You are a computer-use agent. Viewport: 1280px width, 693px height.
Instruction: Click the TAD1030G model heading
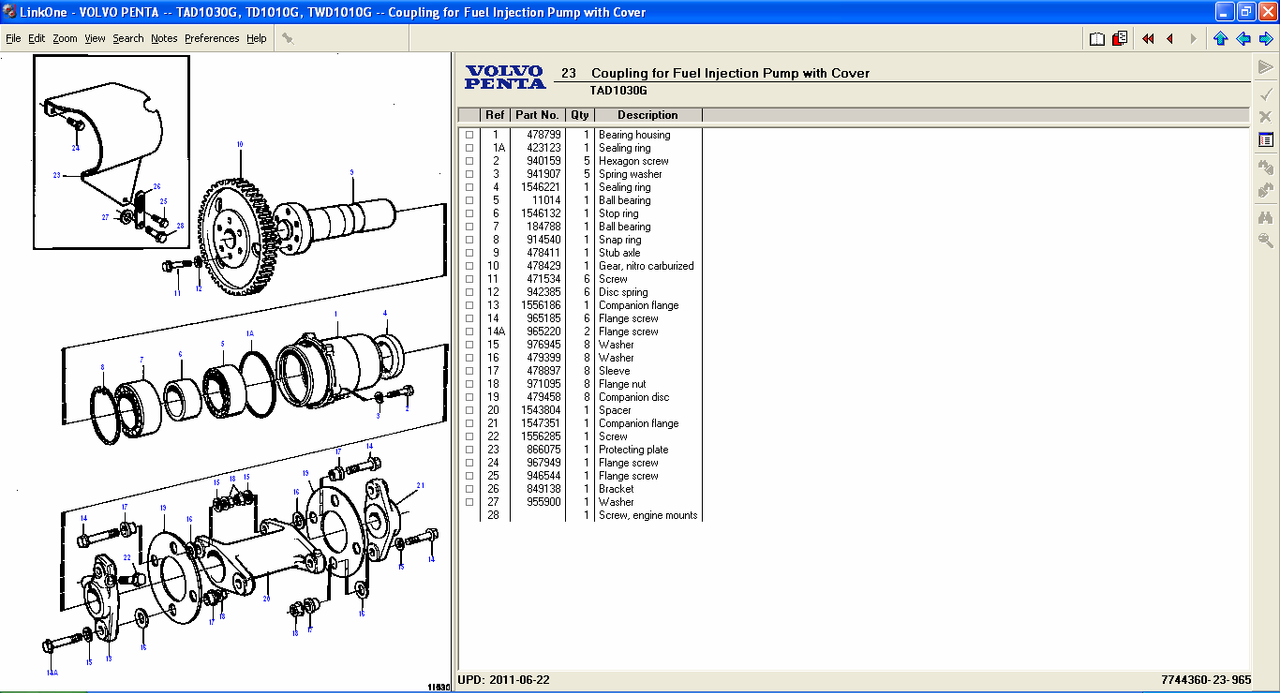(618, 90)
